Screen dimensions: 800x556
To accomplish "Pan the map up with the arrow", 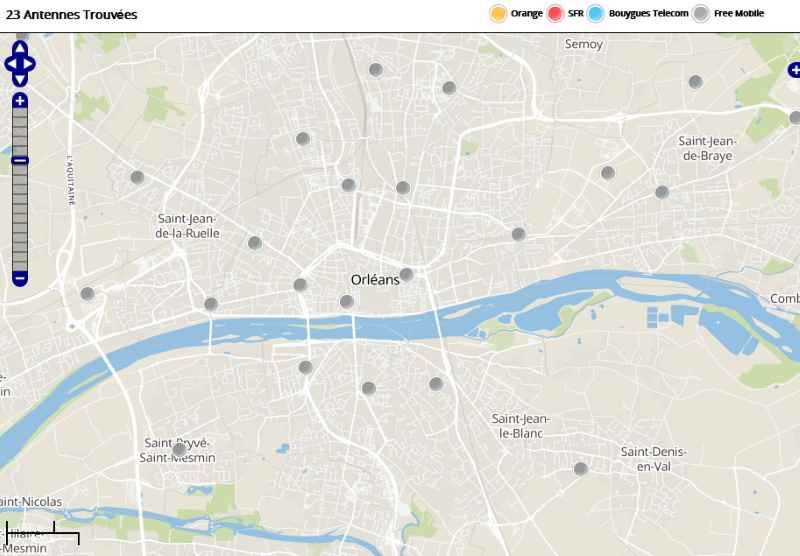I will point(20,49).
